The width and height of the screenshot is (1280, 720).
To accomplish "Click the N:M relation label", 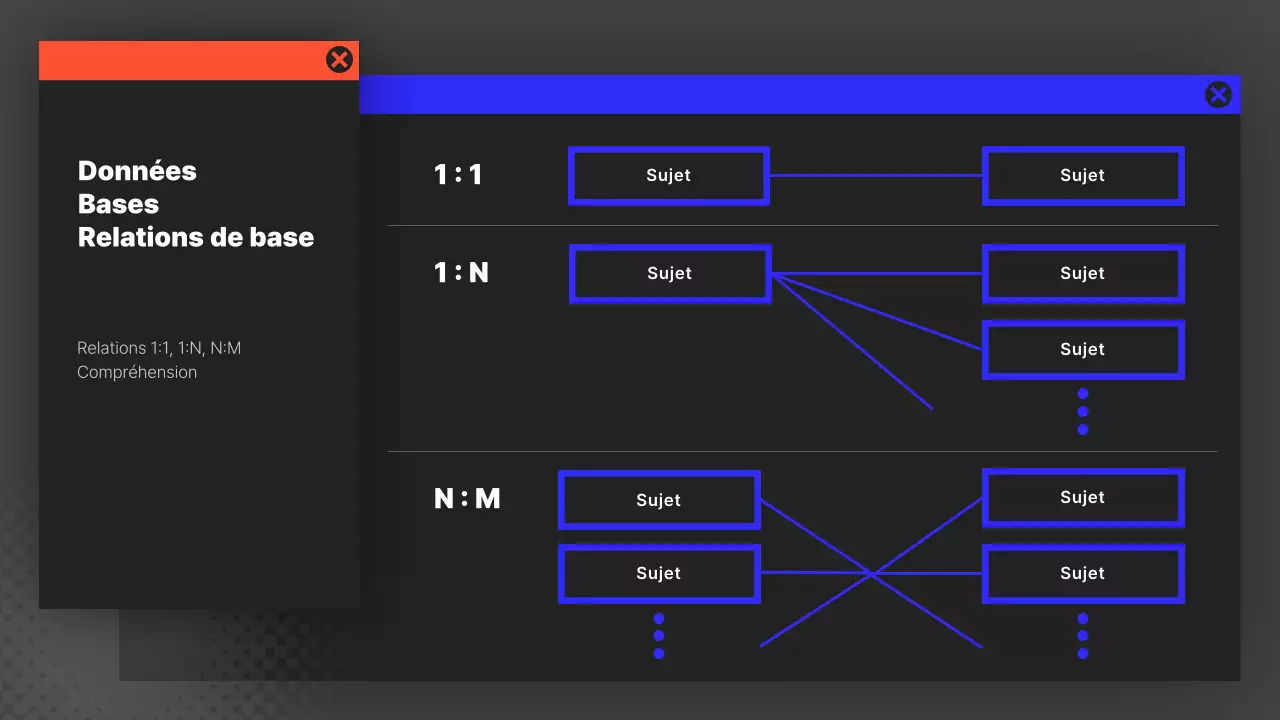I will pos(467,499).
